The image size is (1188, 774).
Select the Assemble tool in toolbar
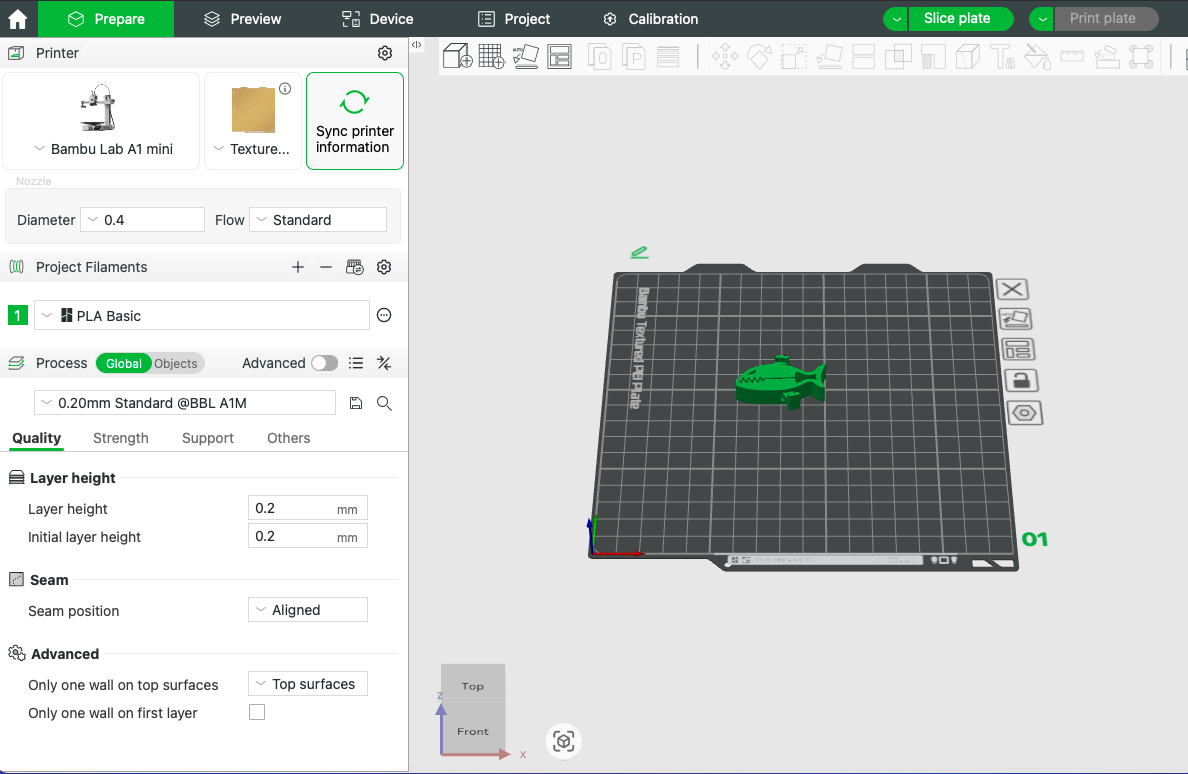(x=1107, y=57)
